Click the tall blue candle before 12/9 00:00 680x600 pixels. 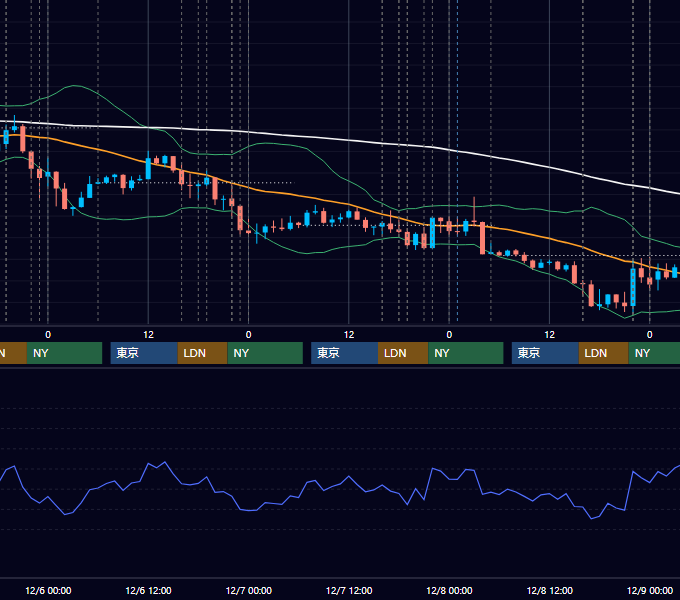click(633, 287)
